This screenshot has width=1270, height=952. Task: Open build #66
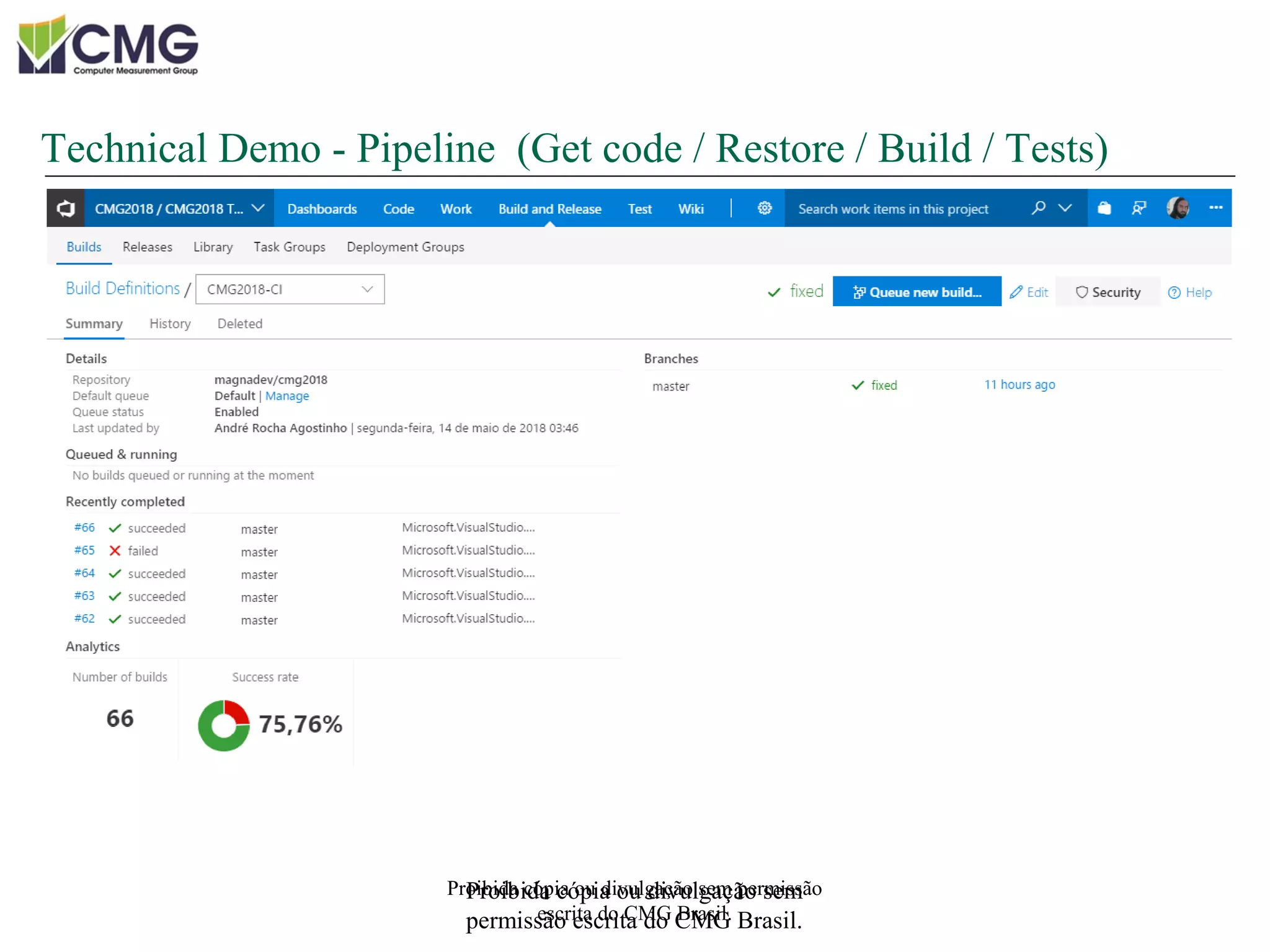click(84, 527)
